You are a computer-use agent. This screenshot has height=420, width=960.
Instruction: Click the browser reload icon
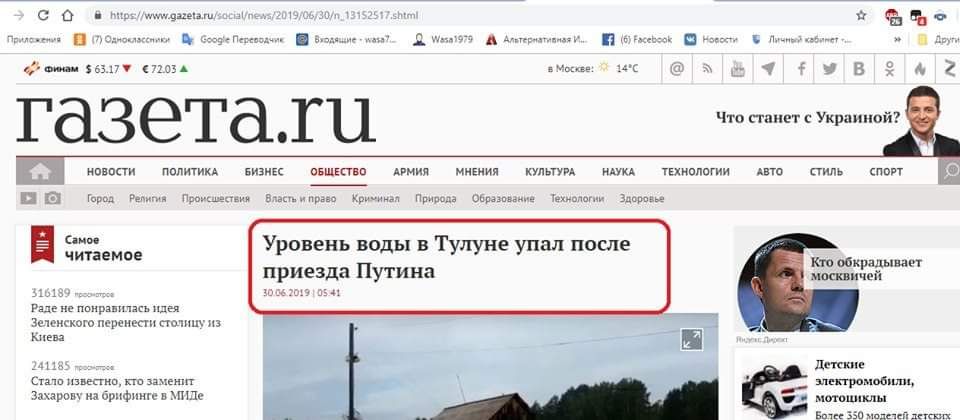click(x=43, y=15)
